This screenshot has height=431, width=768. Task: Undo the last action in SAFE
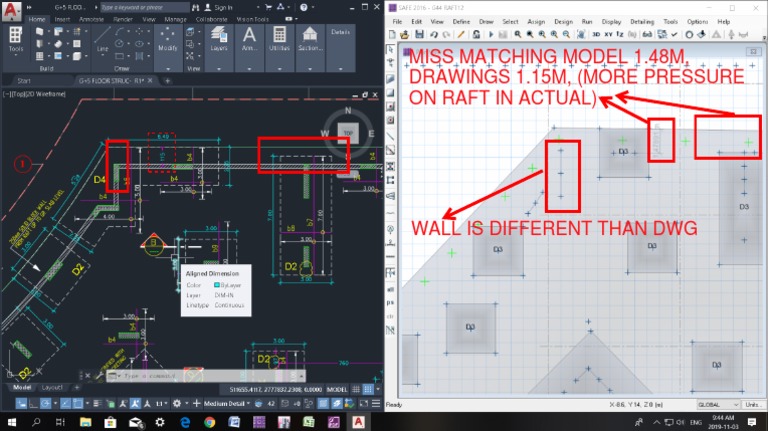click(x=434, y=34)
